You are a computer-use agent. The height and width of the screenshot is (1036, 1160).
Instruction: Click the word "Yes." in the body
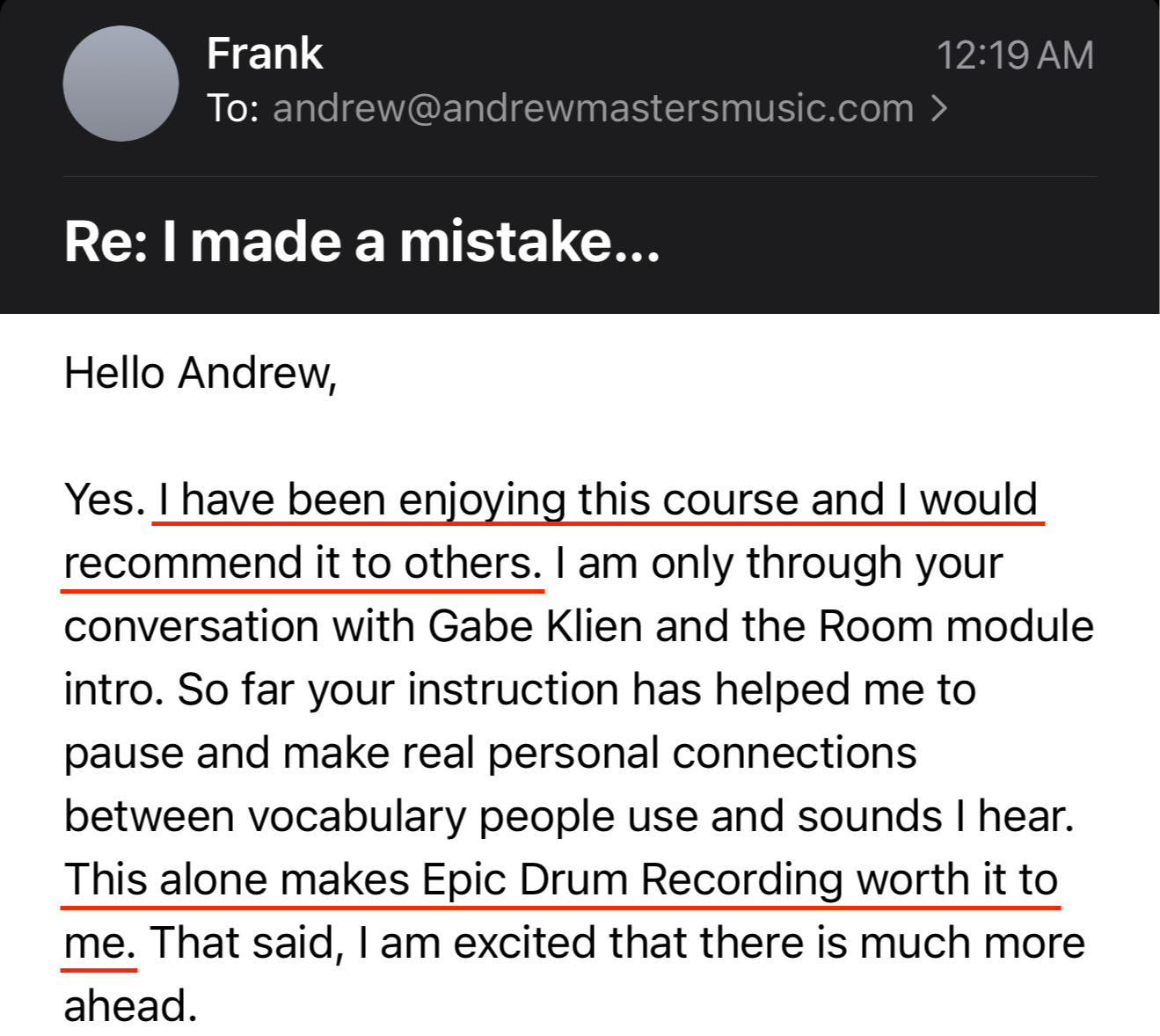[105, 500]
